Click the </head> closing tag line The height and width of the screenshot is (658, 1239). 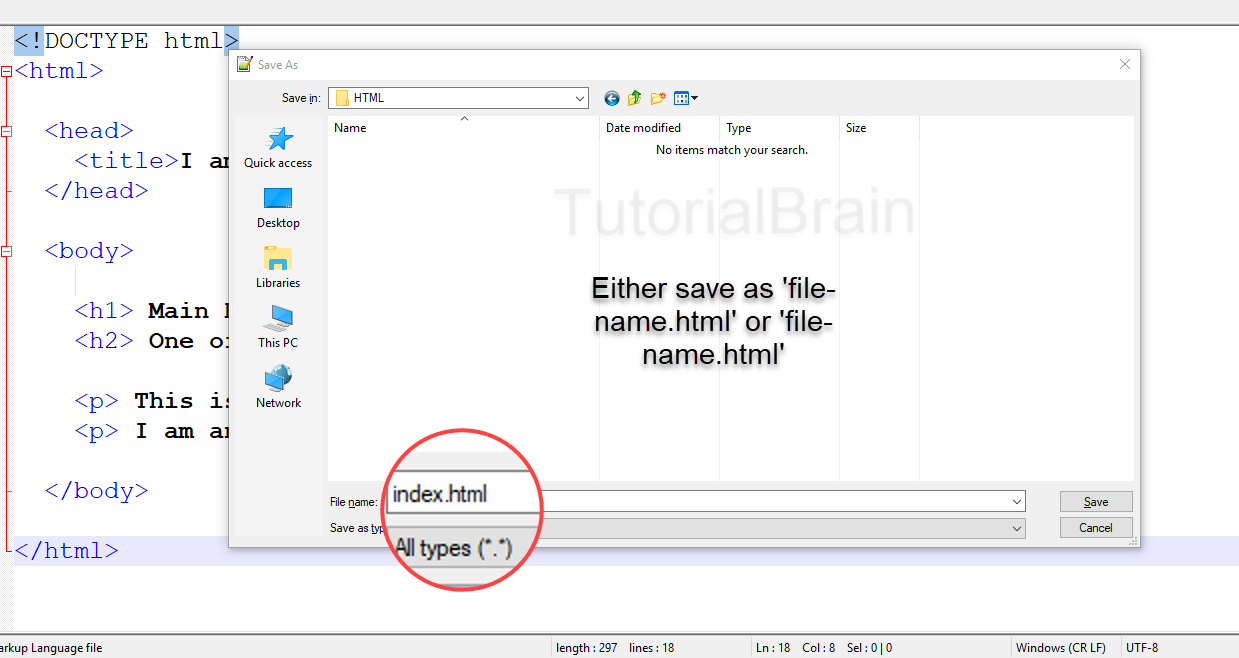(96, 191)
